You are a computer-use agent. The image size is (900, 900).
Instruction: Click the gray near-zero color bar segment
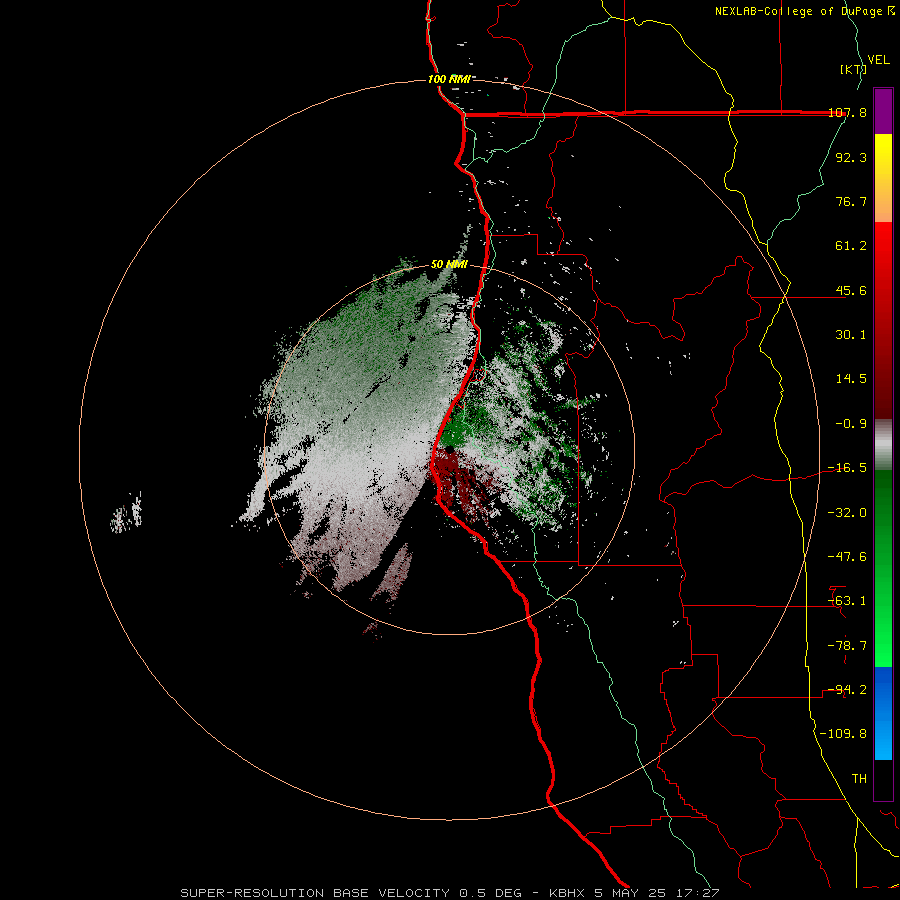click(883, 445)
